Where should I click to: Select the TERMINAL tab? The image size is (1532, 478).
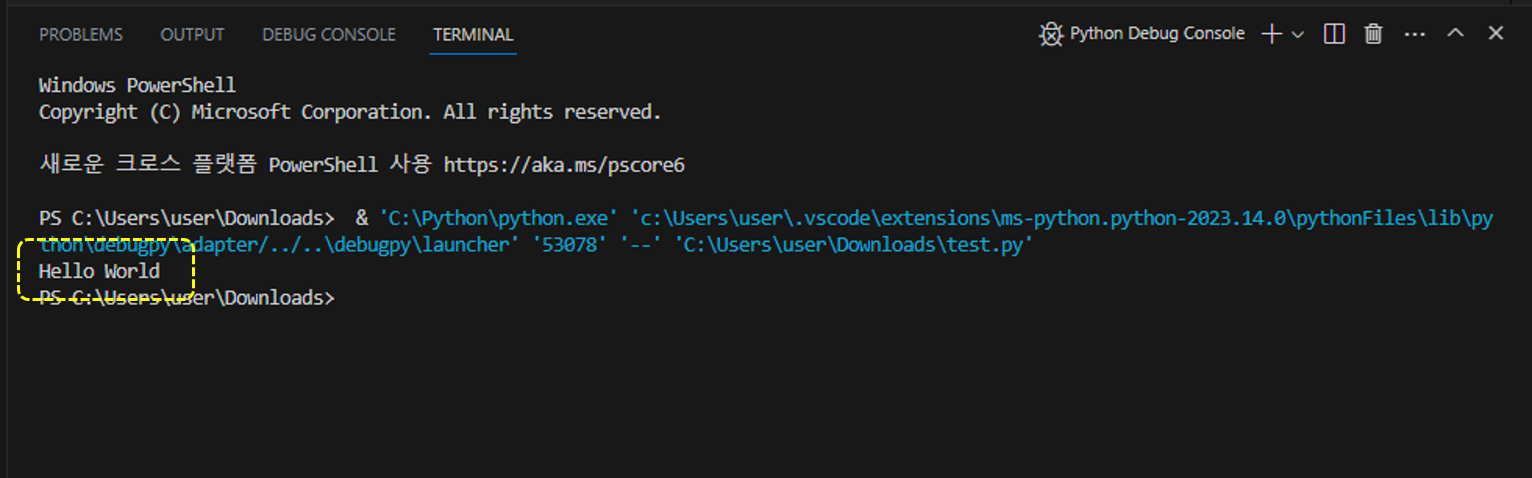click(473, 35)
